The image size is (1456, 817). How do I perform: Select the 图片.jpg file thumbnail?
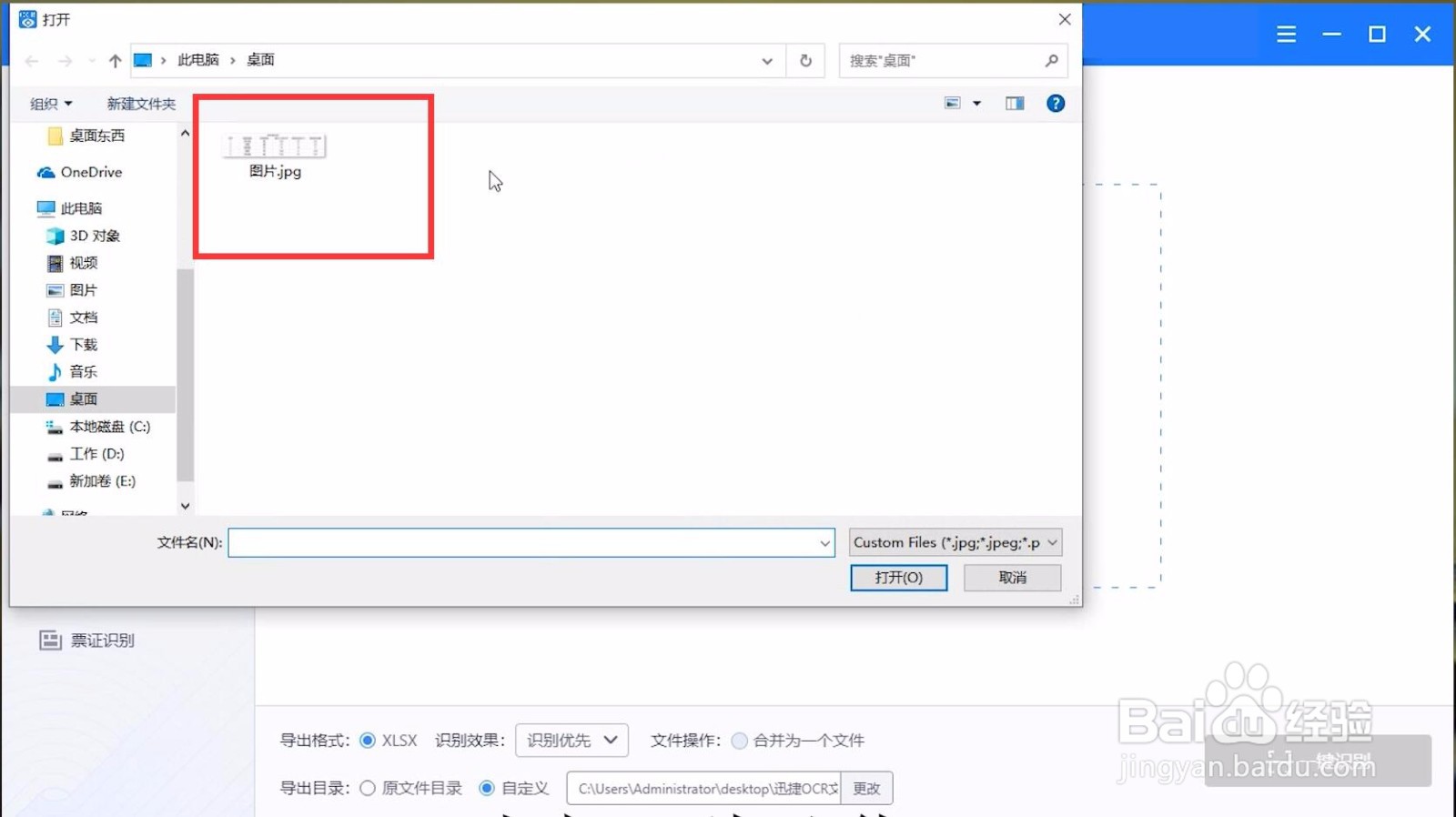pos(275,146)
